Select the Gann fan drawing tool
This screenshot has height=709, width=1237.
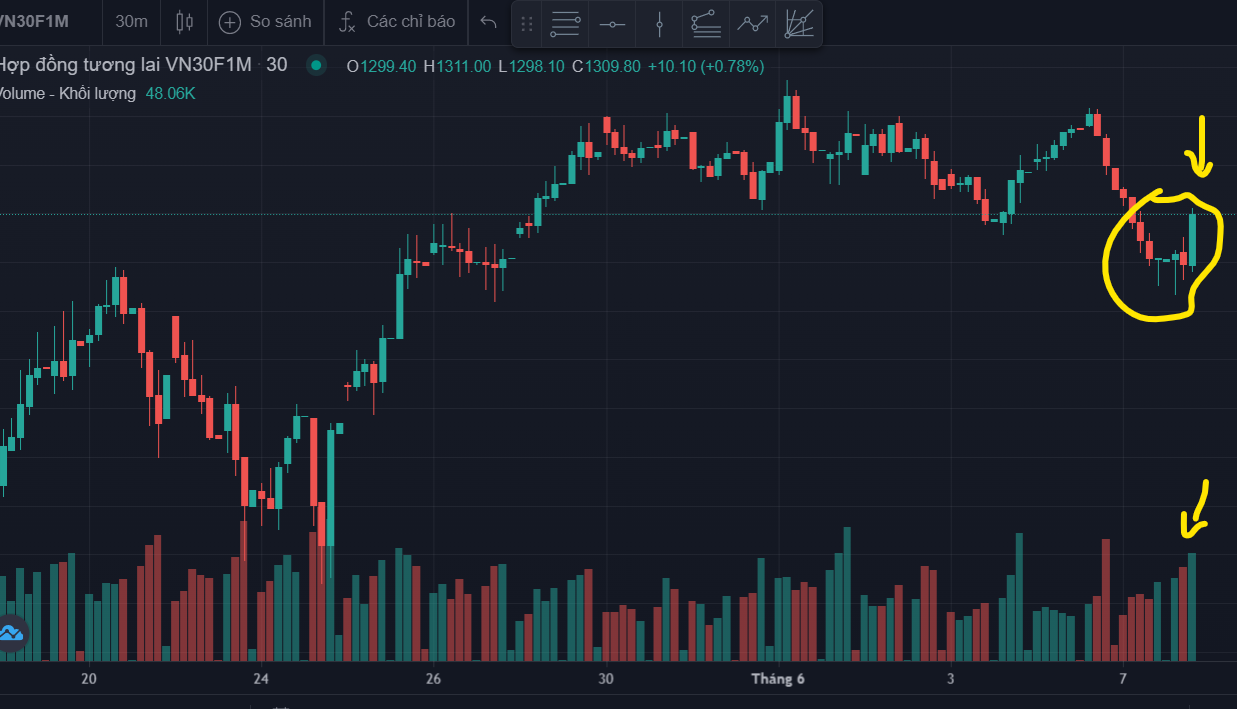click(798, 24)
